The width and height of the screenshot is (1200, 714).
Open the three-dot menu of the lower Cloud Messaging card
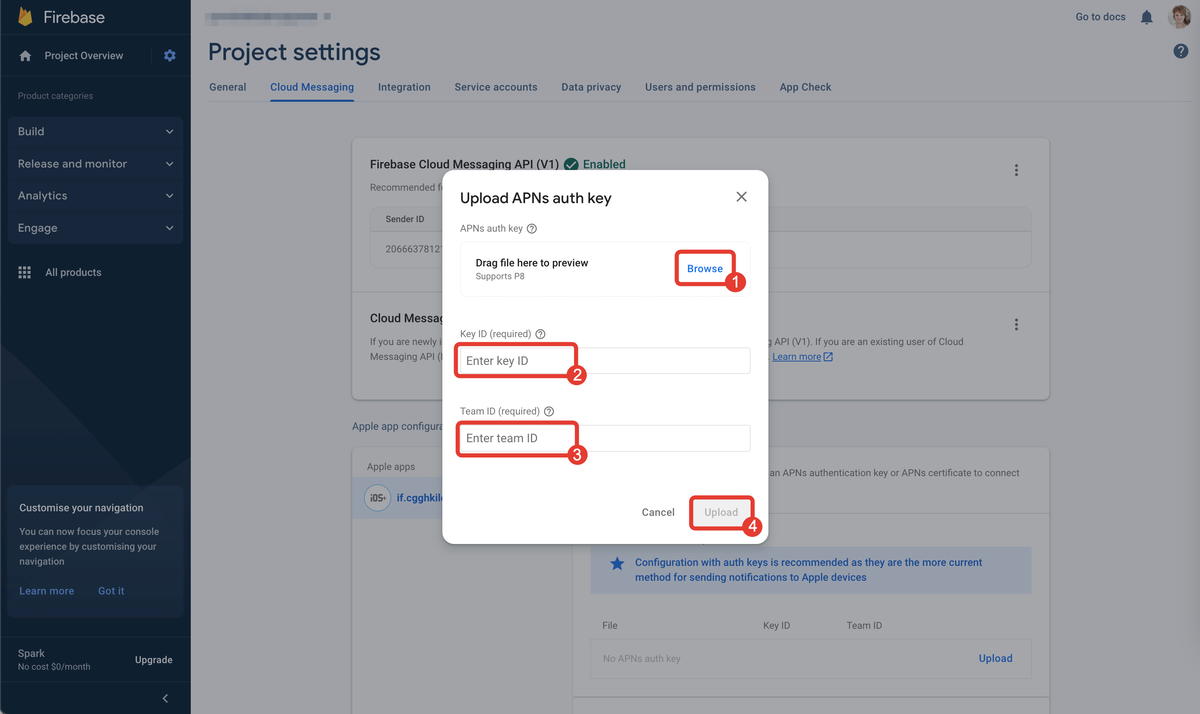1016,325
